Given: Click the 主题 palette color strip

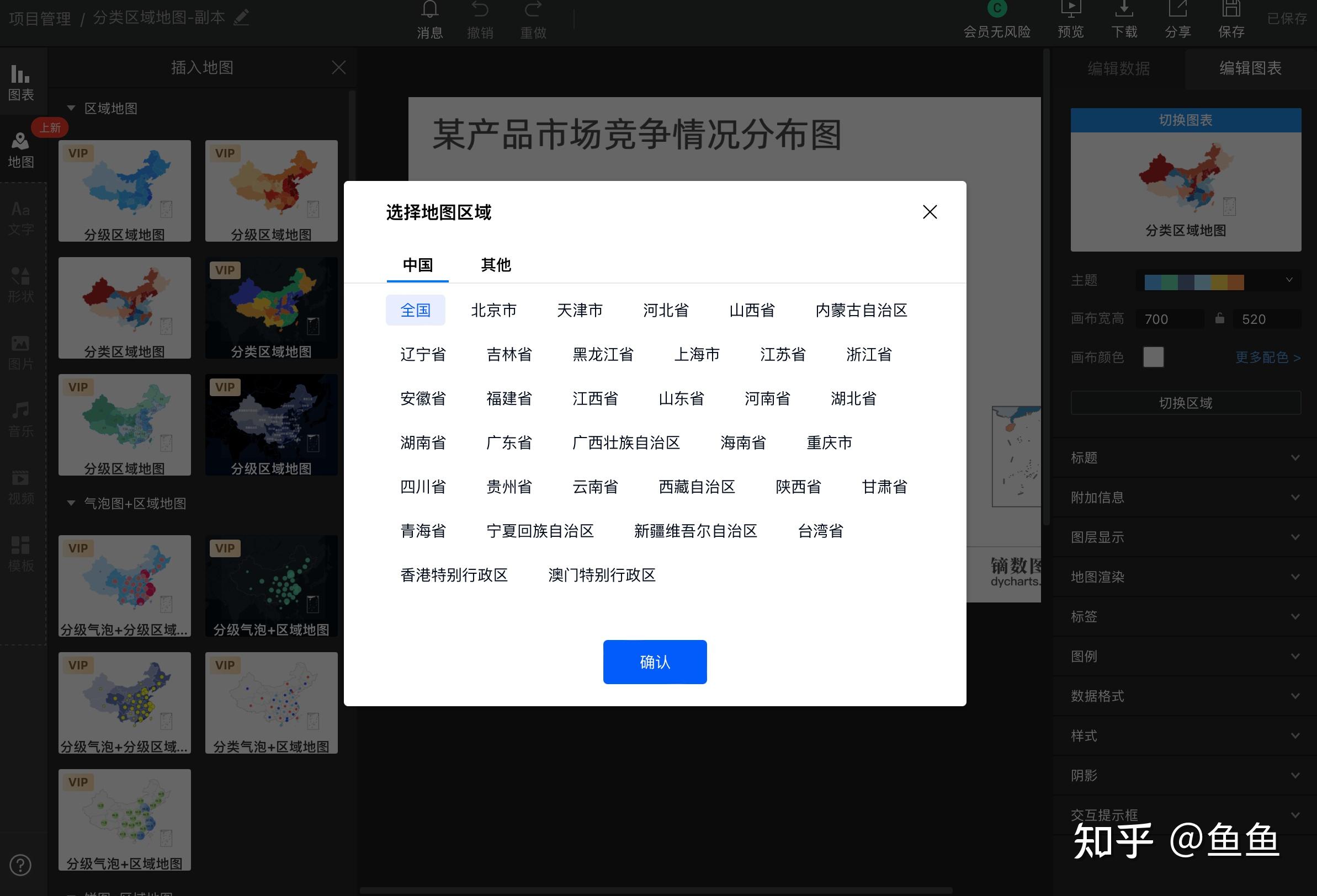Looking at the screenshot, I should (x=1194, y=282).
